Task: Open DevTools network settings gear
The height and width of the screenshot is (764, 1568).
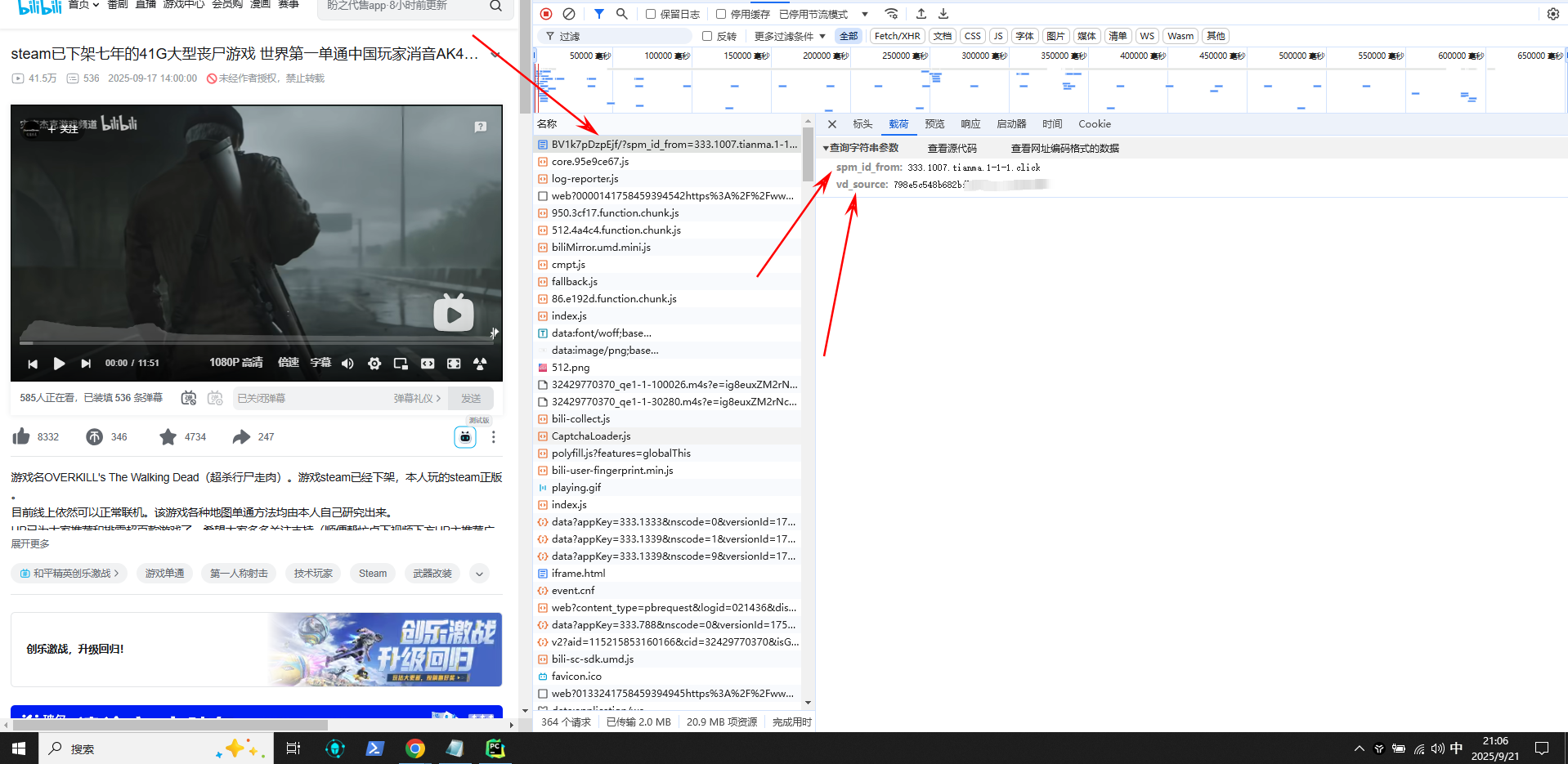Action: tap(1553, 14)
